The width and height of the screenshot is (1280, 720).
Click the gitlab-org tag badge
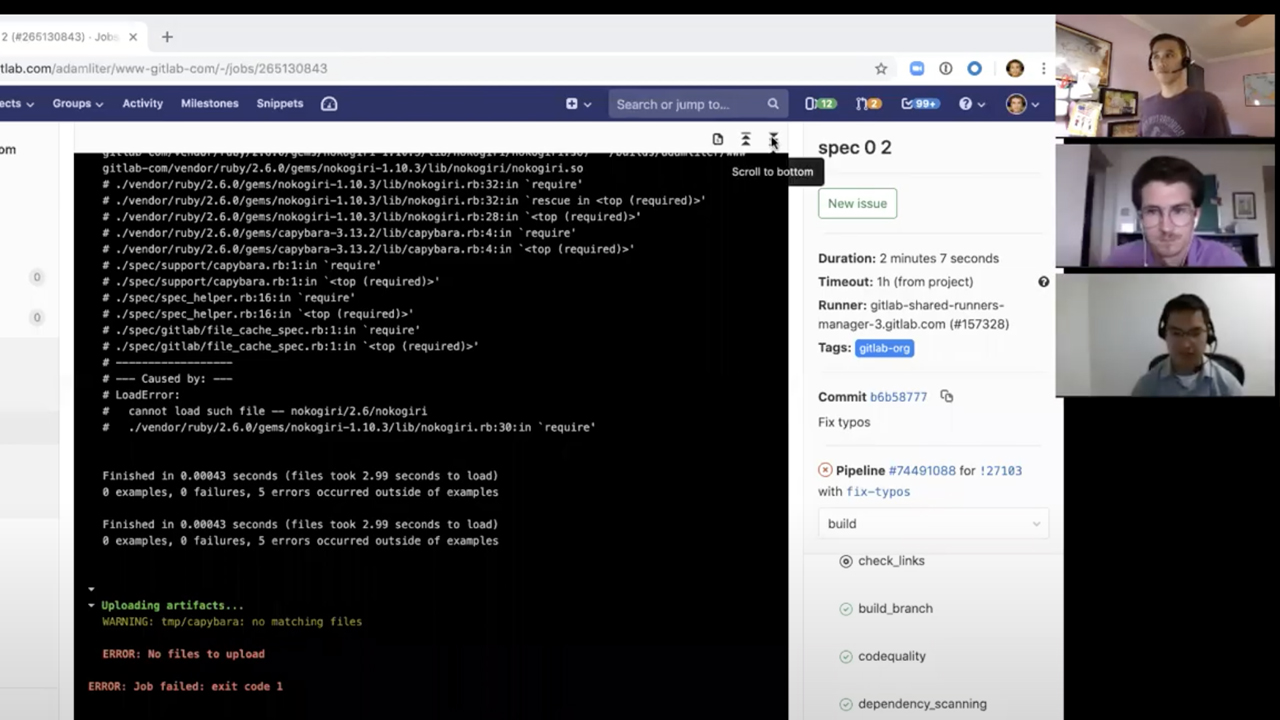tap(885, 348)
